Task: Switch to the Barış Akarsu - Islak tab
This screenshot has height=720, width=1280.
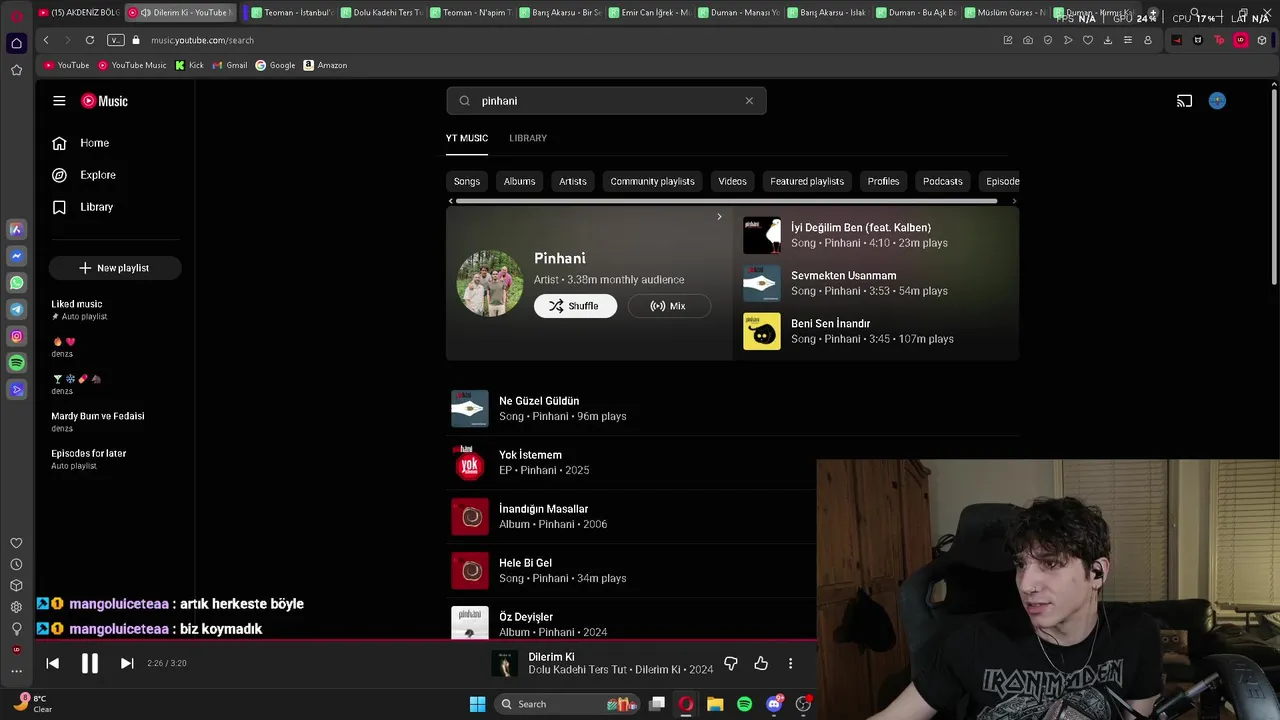Action: point(827,13)
